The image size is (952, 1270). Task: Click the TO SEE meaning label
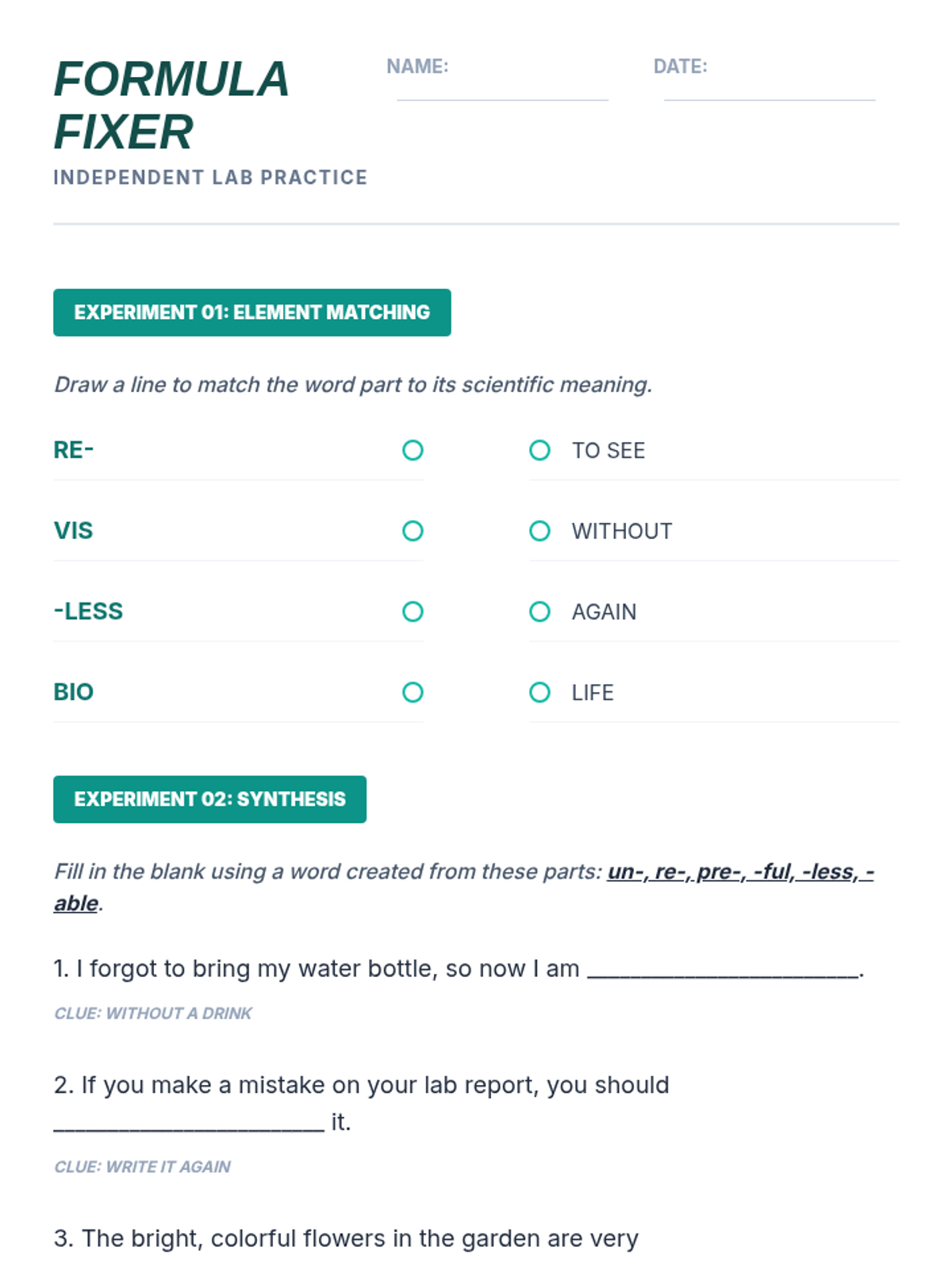coord(608,451)
